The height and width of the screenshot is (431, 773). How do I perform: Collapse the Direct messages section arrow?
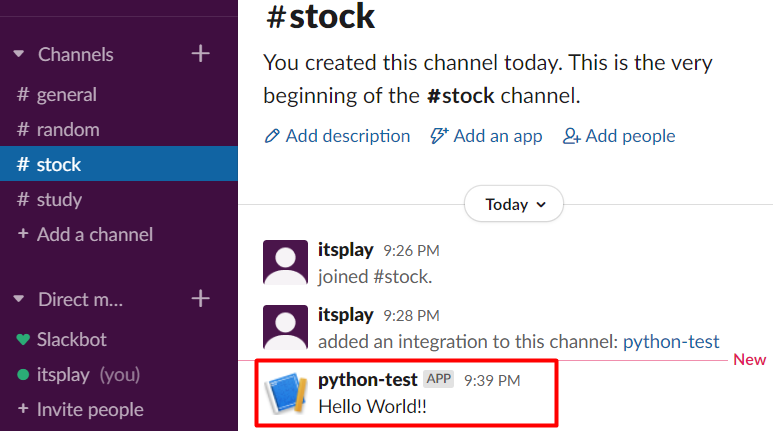(x=19, y=299)
